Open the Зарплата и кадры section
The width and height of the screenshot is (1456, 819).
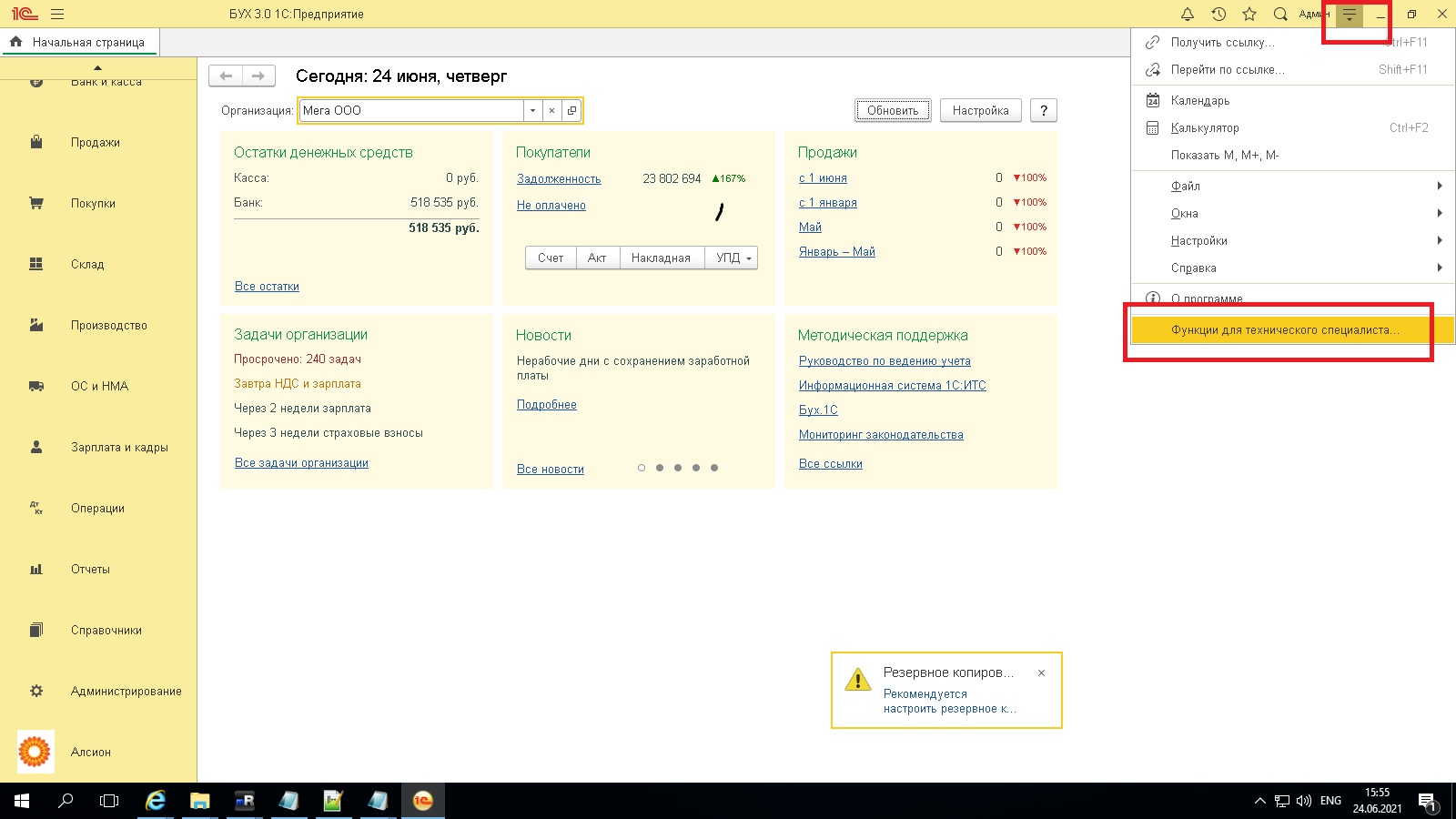point(98,448)
